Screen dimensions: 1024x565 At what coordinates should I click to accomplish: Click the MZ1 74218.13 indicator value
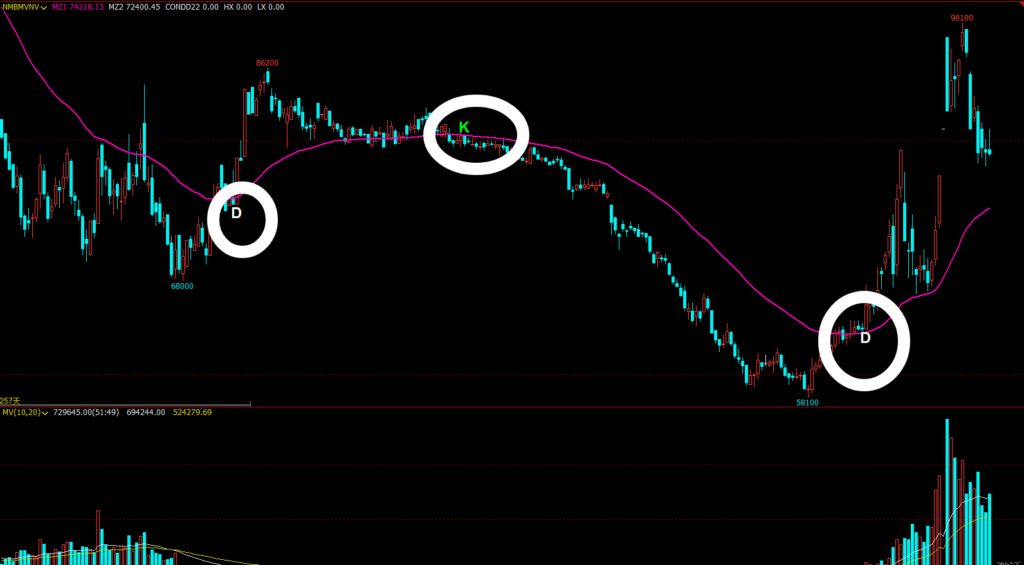pyautogui.click(x=79, y=6)
